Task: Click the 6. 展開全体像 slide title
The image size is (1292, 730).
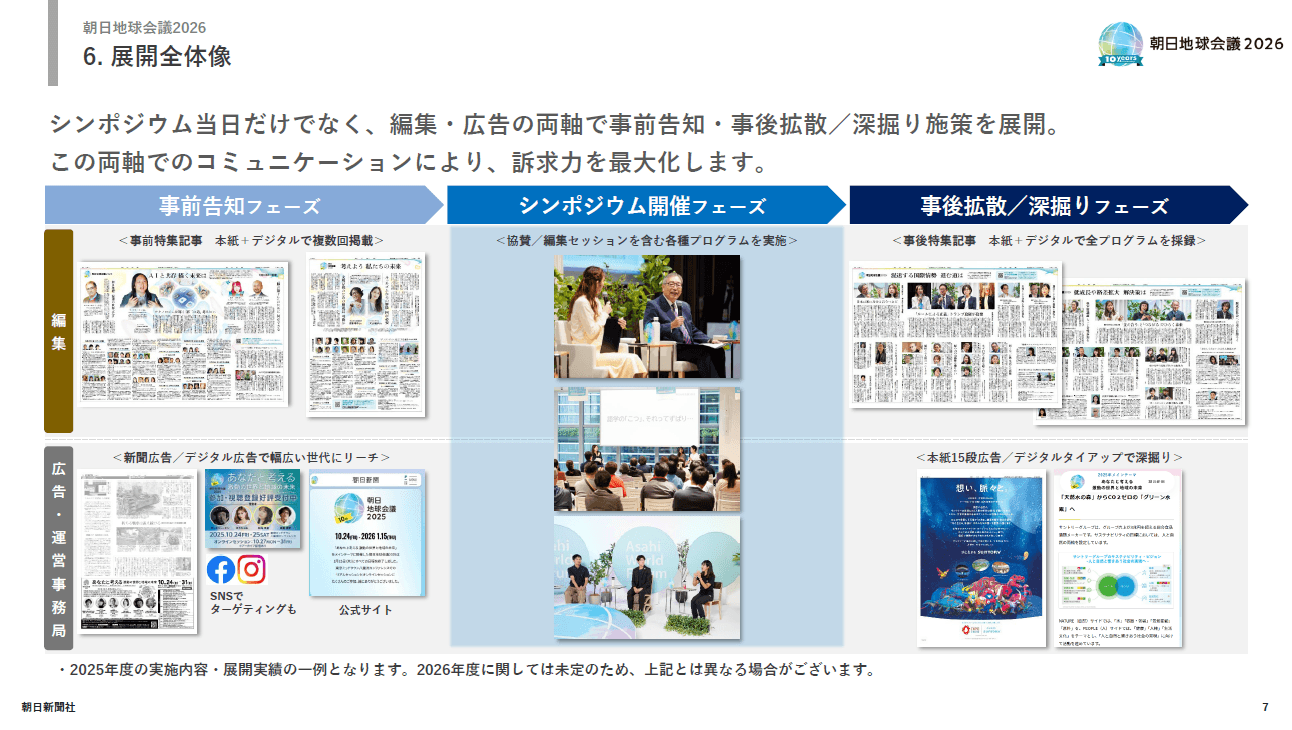Action: point(157,57)
